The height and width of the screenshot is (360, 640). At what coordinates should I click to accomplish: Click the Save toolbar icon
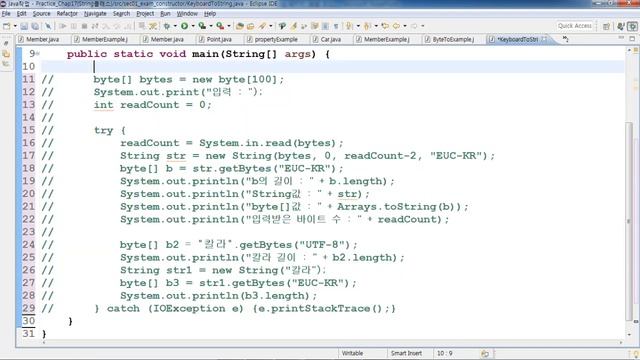24,26
